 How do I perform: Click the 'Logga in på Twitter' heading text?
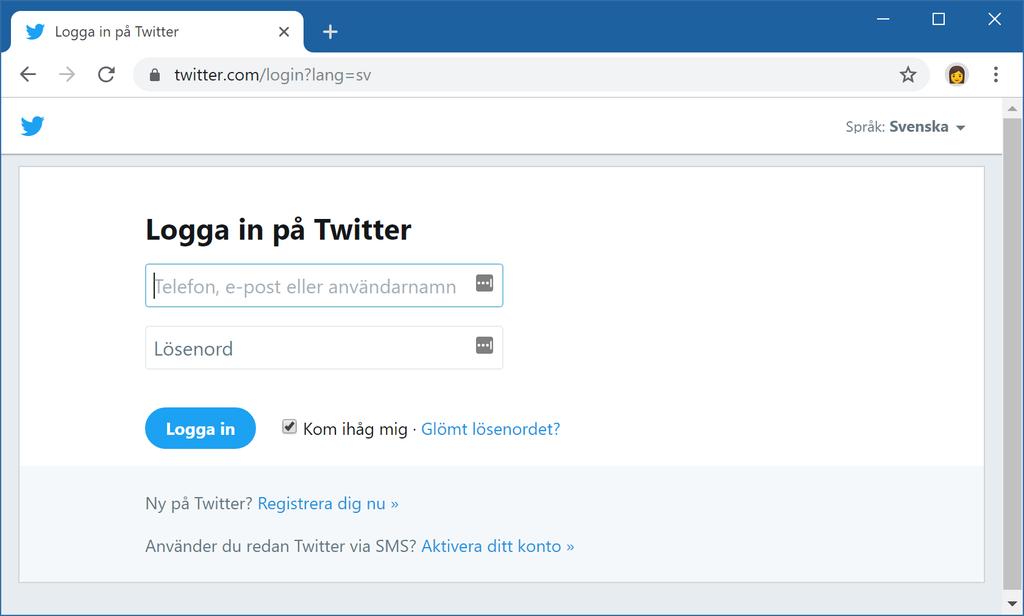coord(278,230)
